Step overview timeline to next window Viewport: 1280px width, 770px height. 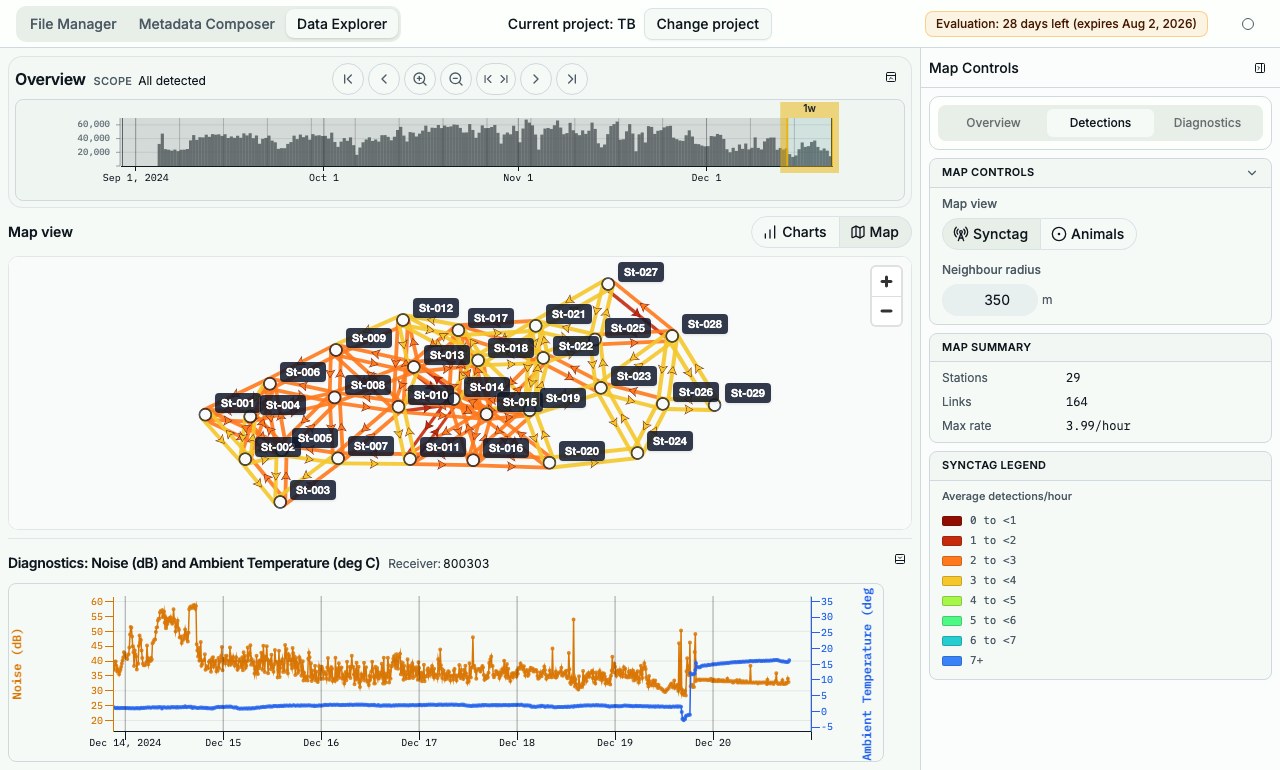536,79
